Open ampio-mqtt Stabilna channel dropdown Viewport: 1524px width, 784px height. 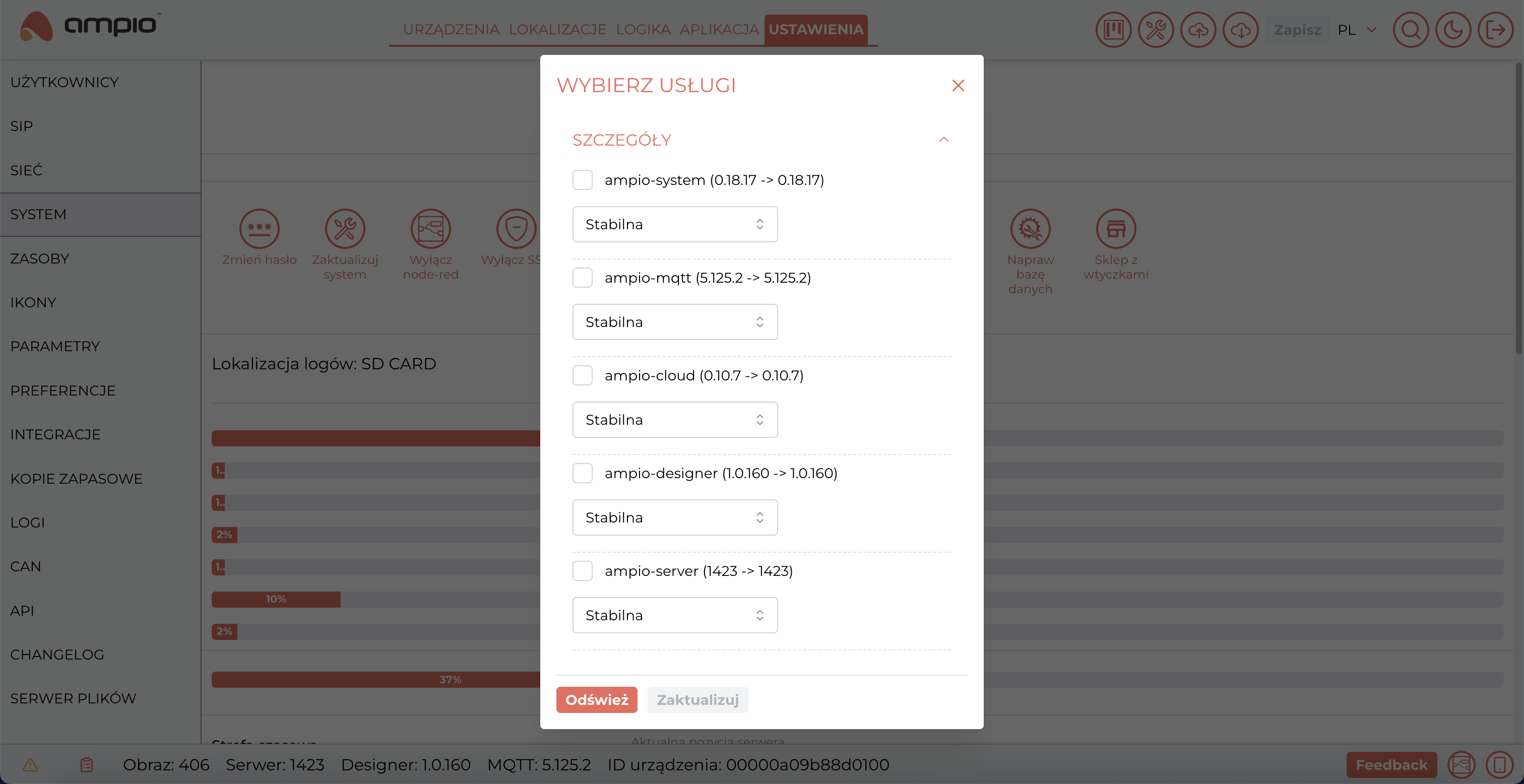pos(674,322)
